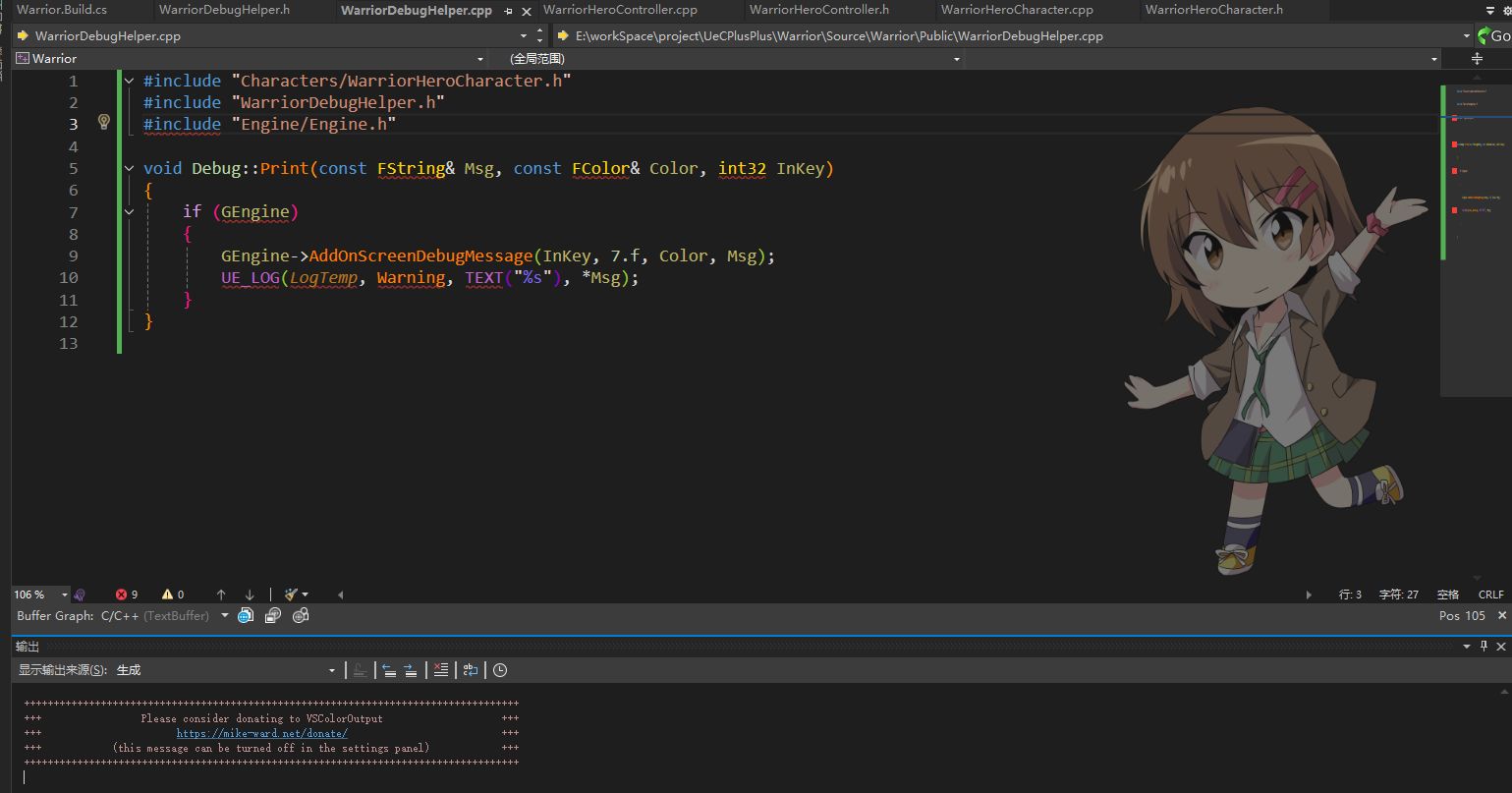The width and height of the screenshot is (1512, 793).
Task: Go to previous issue with the up arrow
Action: click(221, 595)
